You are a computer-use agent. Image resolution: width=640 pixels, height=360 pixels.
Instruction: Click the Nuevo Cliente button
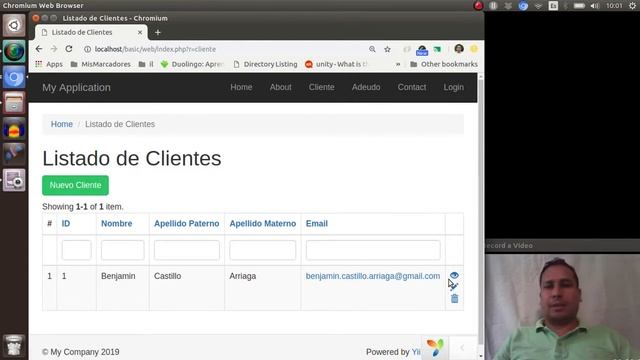76,185
